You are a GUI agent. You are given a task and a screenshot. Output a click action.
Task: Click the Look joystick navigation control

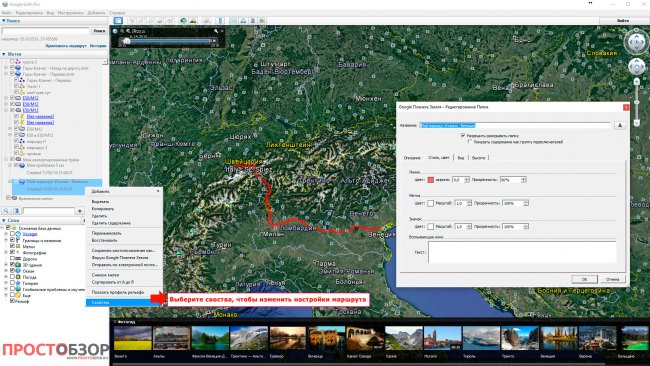pos(636,41)
